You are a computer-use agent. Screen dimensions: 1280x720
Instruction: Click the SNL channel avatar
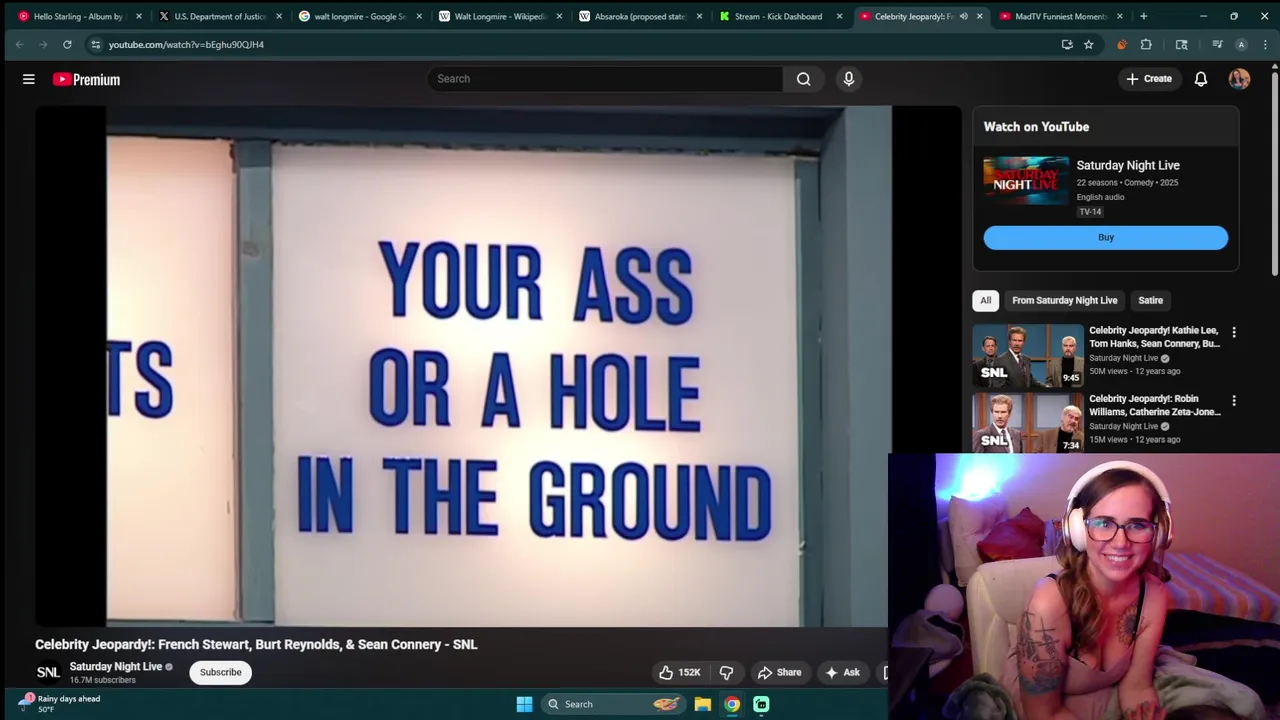pyautogui.click(x=48, y=672)
